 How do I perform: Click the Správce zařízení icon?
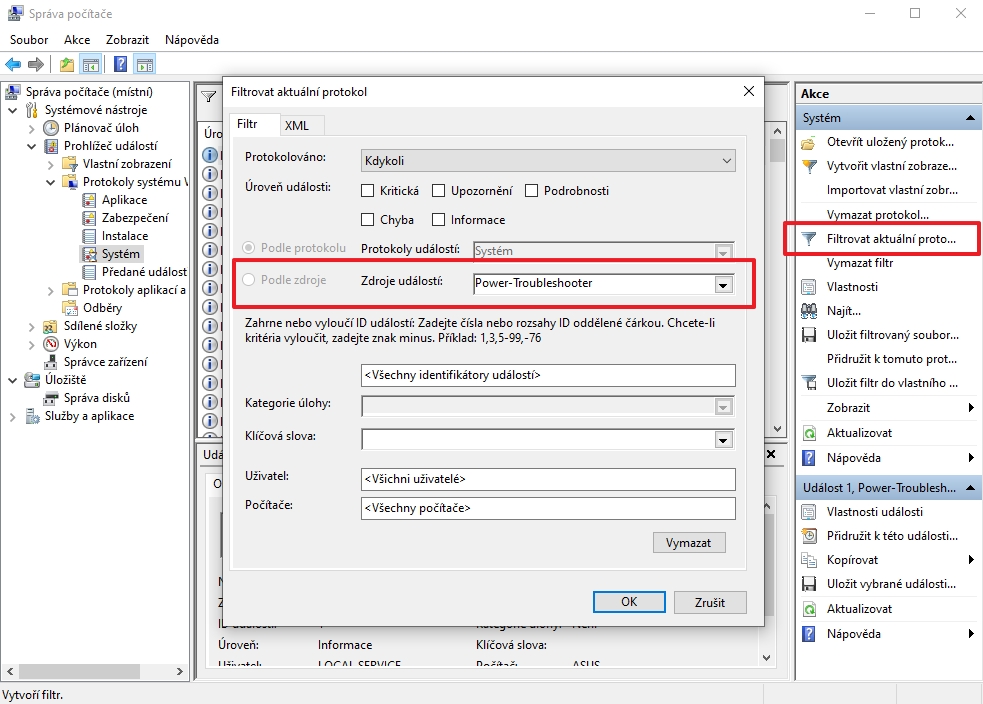51,362
